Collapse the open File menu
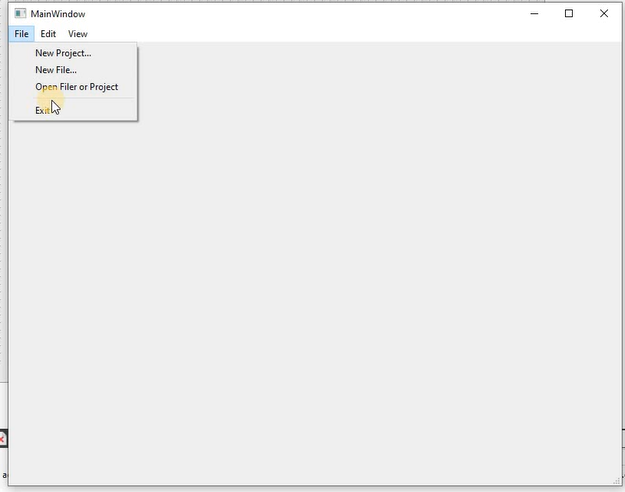The width and height of the screenshot is (625, 492). click(x=21, y=34)
